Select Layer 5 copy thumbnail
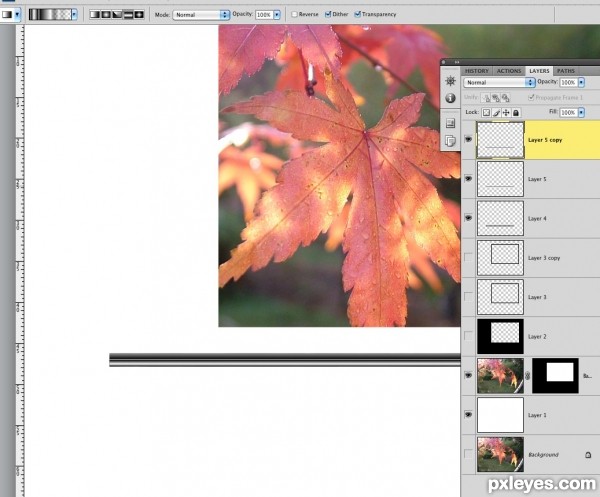The image size is (600, 497). pos(500,140)
